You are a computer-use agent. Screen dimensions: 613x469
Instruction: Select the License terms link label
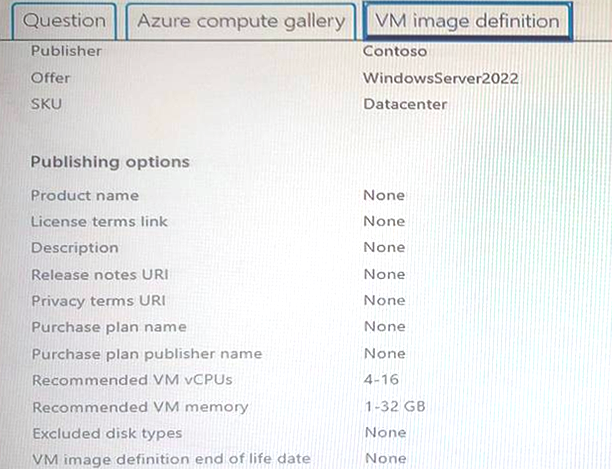pyautogui.click(x=99, y=222)
